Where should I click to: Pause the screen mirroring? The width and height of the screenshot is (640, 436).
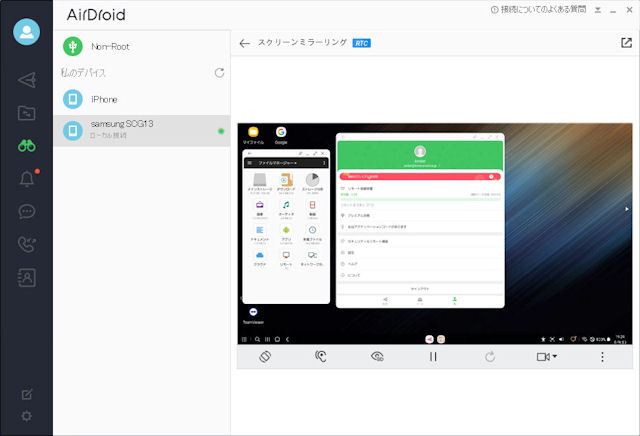tap(433, 357)
